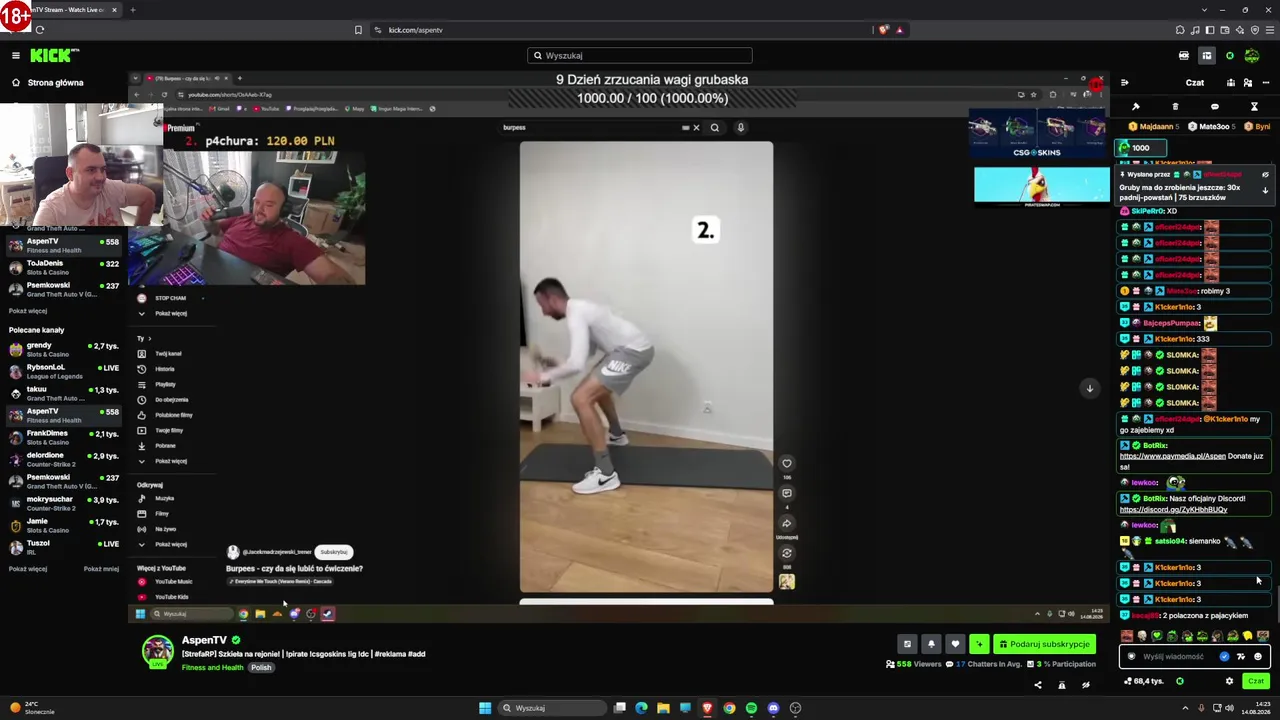Toggle the hide stats eye icon
Image resolution: width=1280 pixels, height=720 pixels.
[x=1085, y=685]
